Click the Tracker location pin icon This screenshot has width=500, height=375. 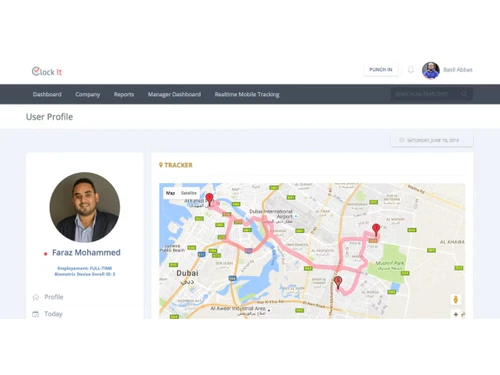tap(161, 165)
